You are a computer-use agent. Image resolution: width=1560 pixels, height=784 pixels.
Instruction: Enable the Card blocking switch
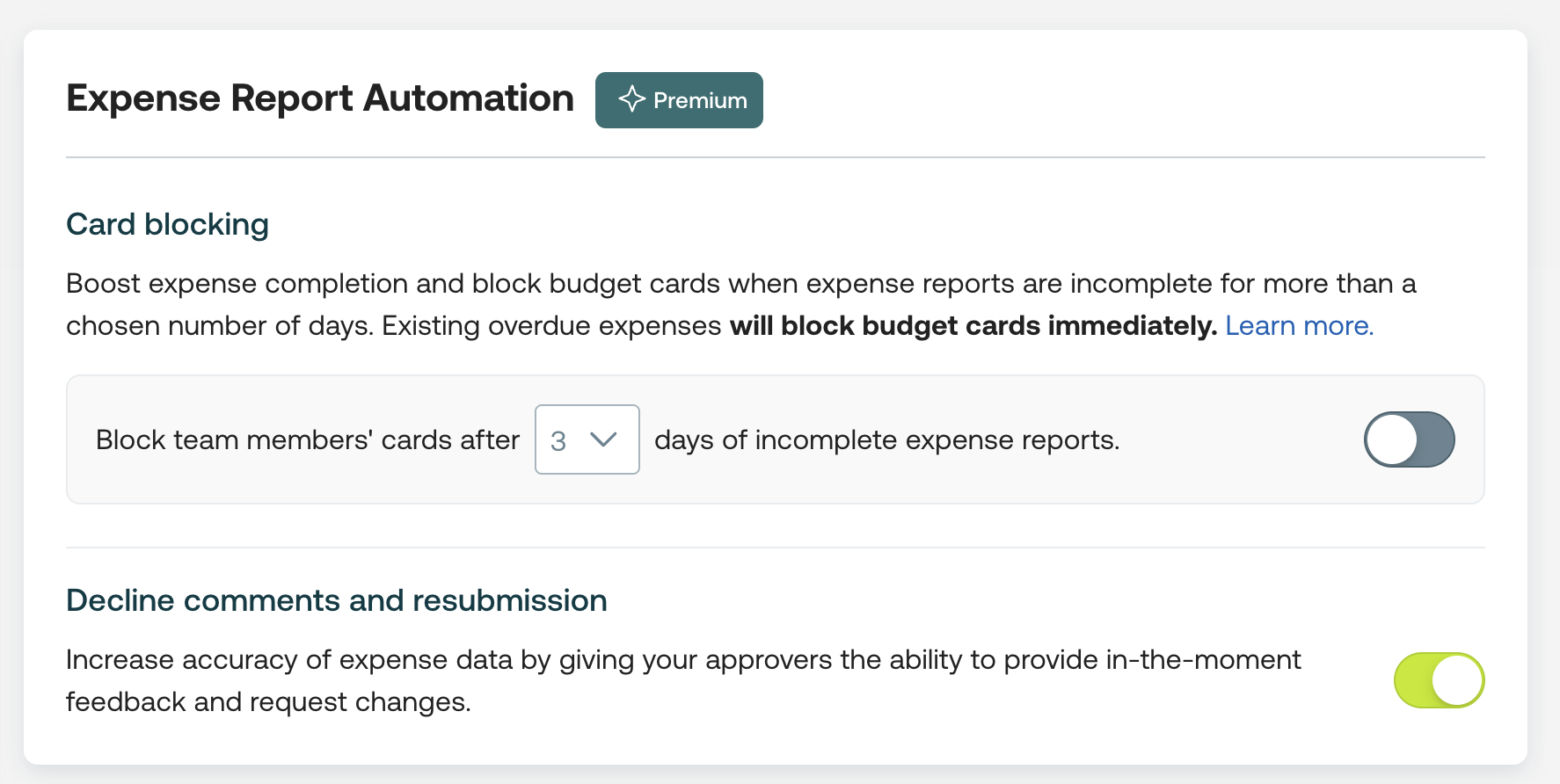(x=1410, y=439)
